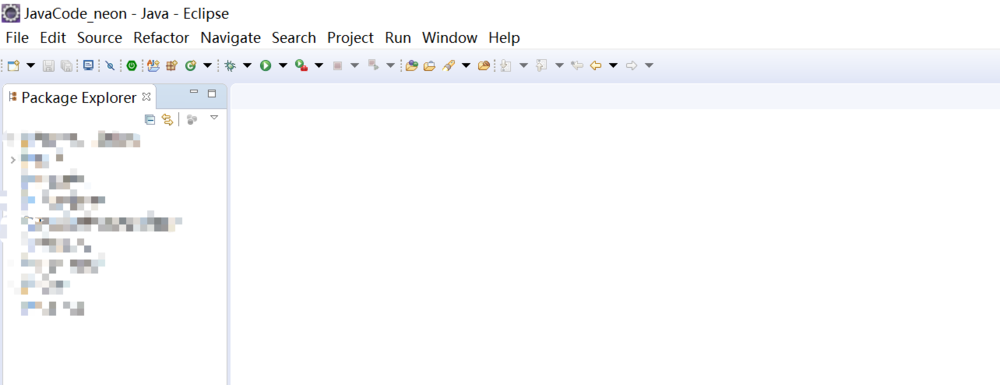
Task: Open the New wizard dropdown arrow
Action: [x=30, y=65]
